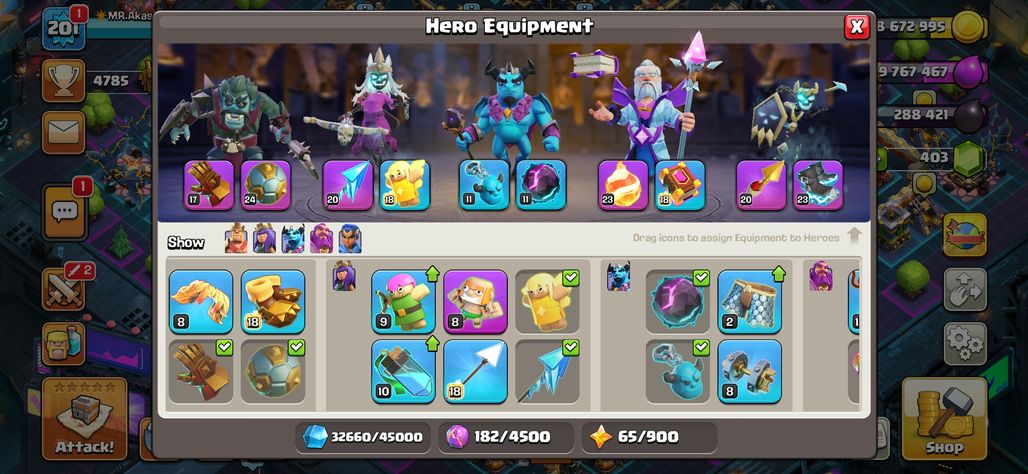Viewport: 1028px width, 474px height.
Task: Close the Hero Equipment window
Action: click(856, 27)
